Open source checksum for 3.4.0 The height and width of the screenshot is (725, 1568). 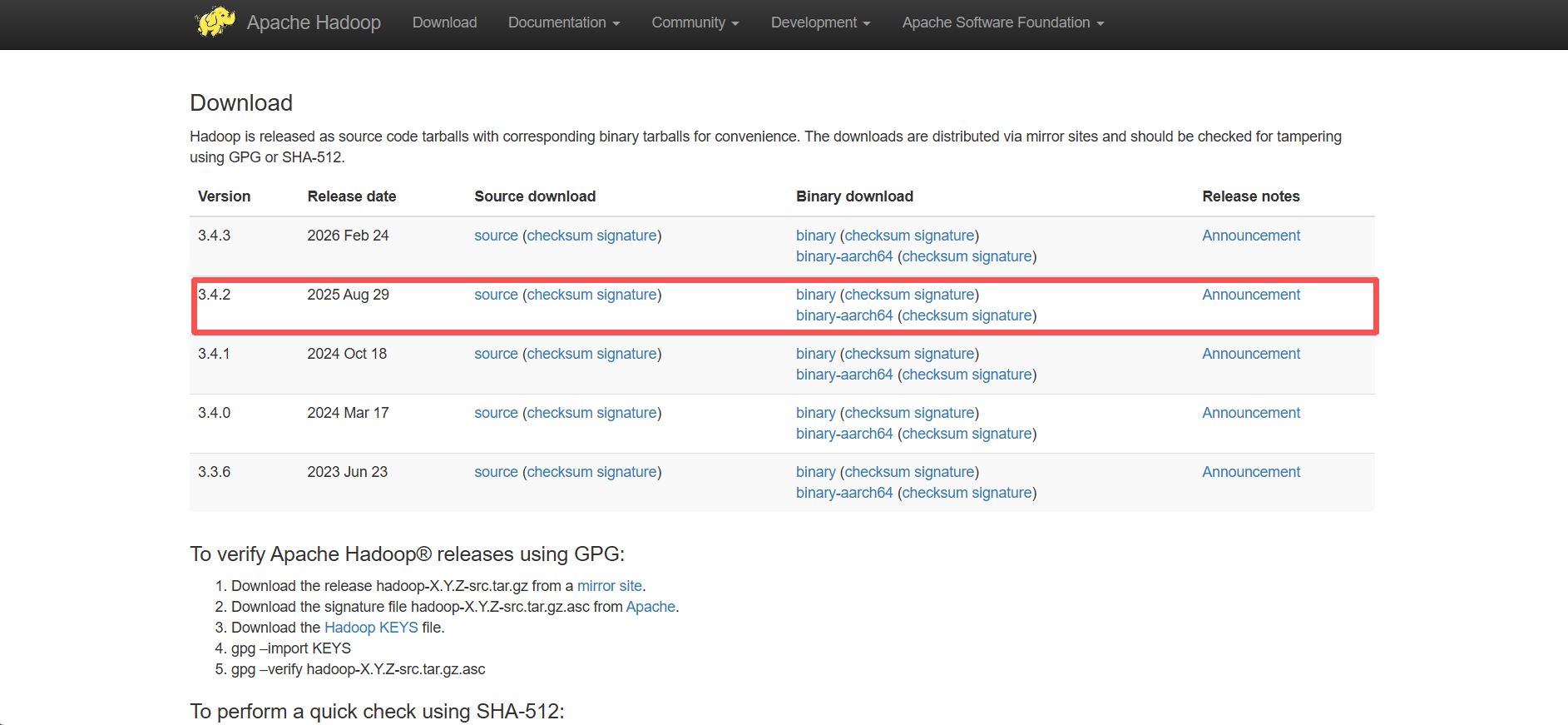click(x=560, y=413)
